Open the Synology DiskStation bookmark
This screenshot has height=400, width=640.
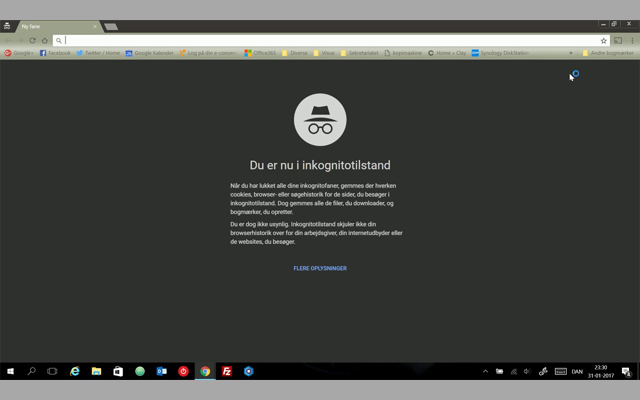(x=500, y=53)
